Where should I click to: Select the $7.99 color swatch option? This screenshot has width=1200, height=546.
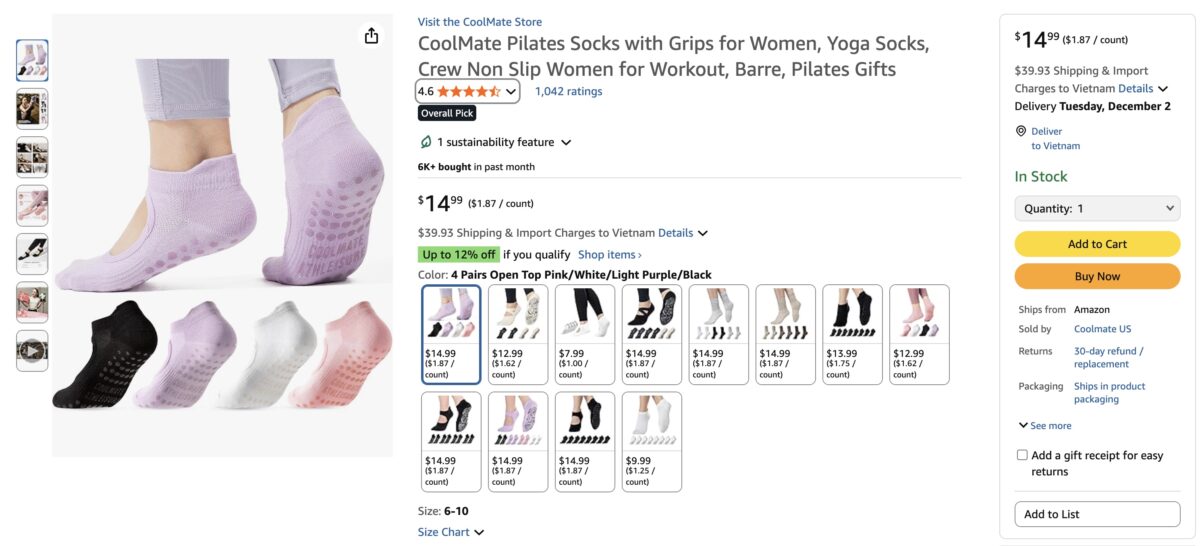[x=585, y=334]
